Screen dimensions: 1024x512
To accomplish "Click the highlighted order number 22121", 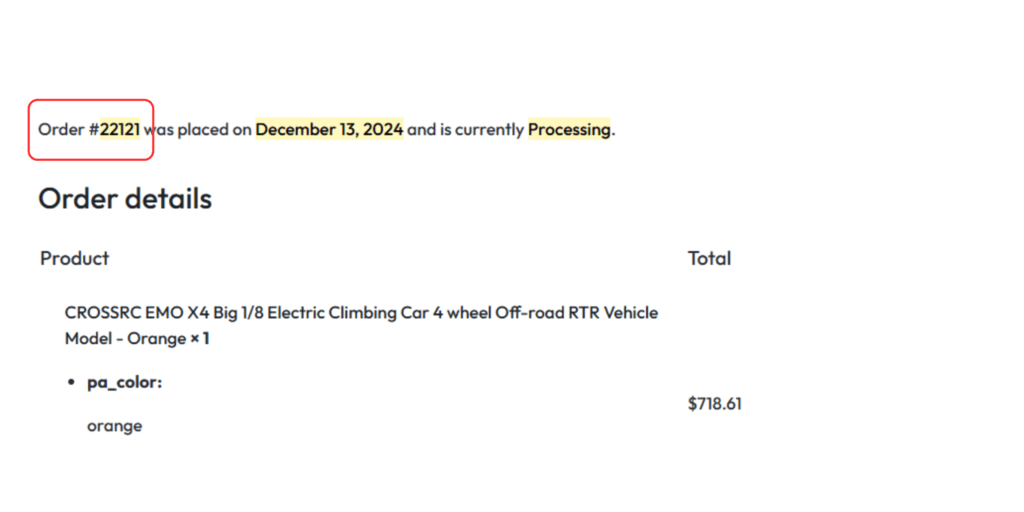I will point(120,129).
